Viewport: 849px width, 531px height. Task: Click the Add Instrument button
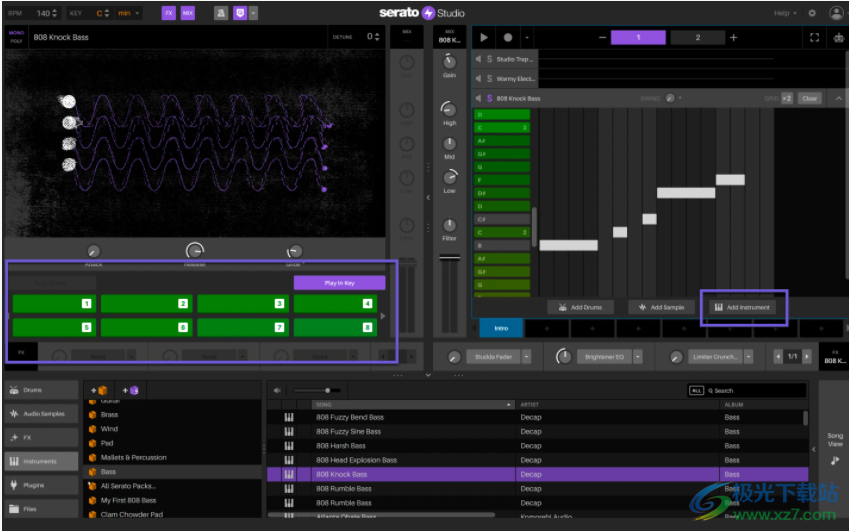(x=742, y=307)
